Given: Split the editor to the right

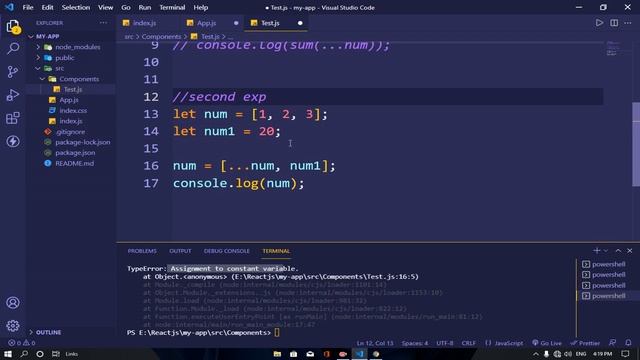Looking at the screenshot, I should pos(614,23).
